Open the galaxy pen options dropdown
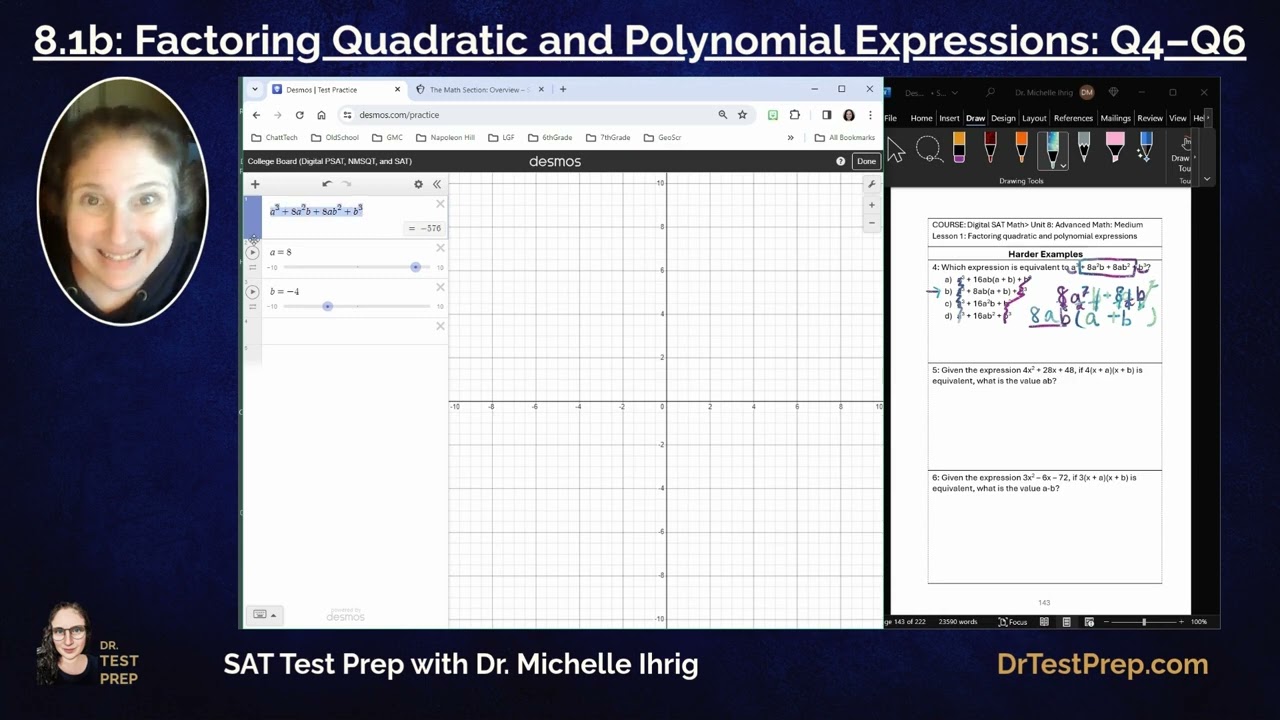 point(1062,166)
